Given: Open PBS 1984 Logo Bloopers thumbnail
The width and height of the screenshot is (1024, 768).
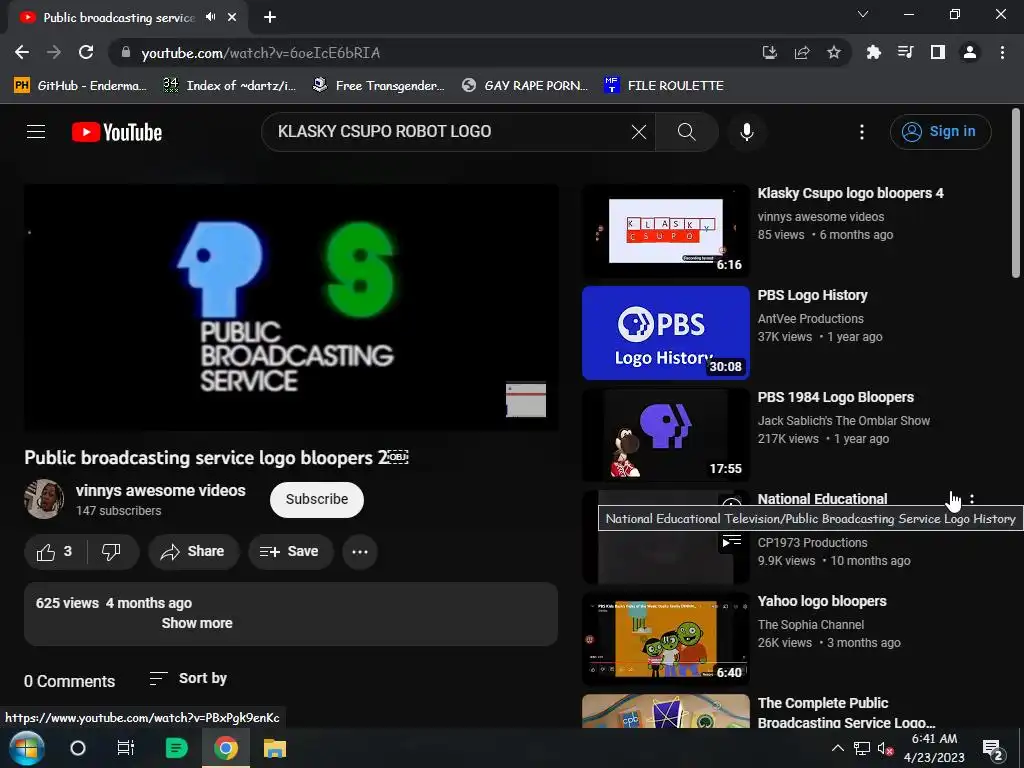Looking at the screenshot, I should point(665,435).
